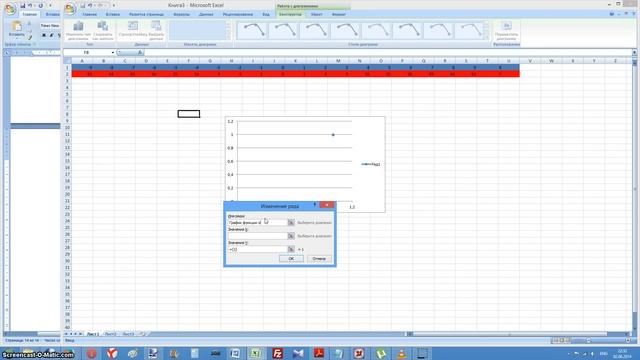Viewport: 640px width, 360px height.
Task: Open the Data tab
Action: [206, 14]
